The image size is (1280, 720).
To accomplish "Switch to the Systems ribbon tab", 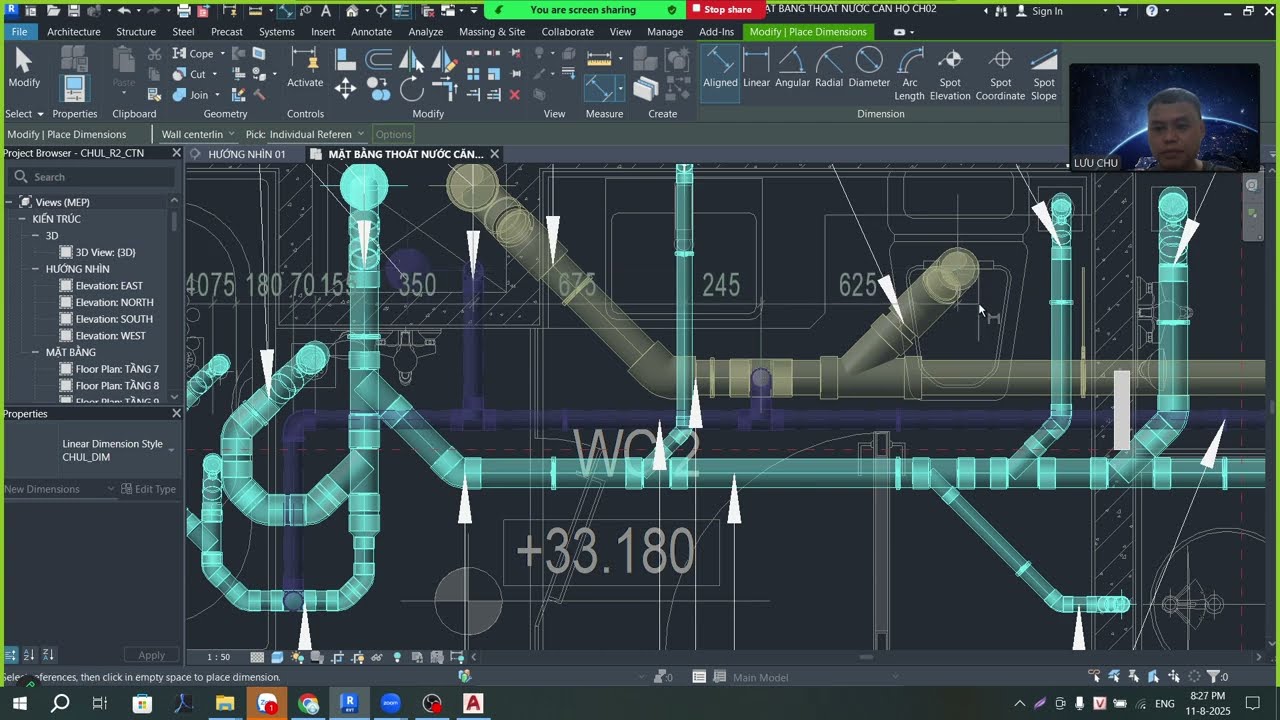I will pyautogui.click(x=277, y=32).
